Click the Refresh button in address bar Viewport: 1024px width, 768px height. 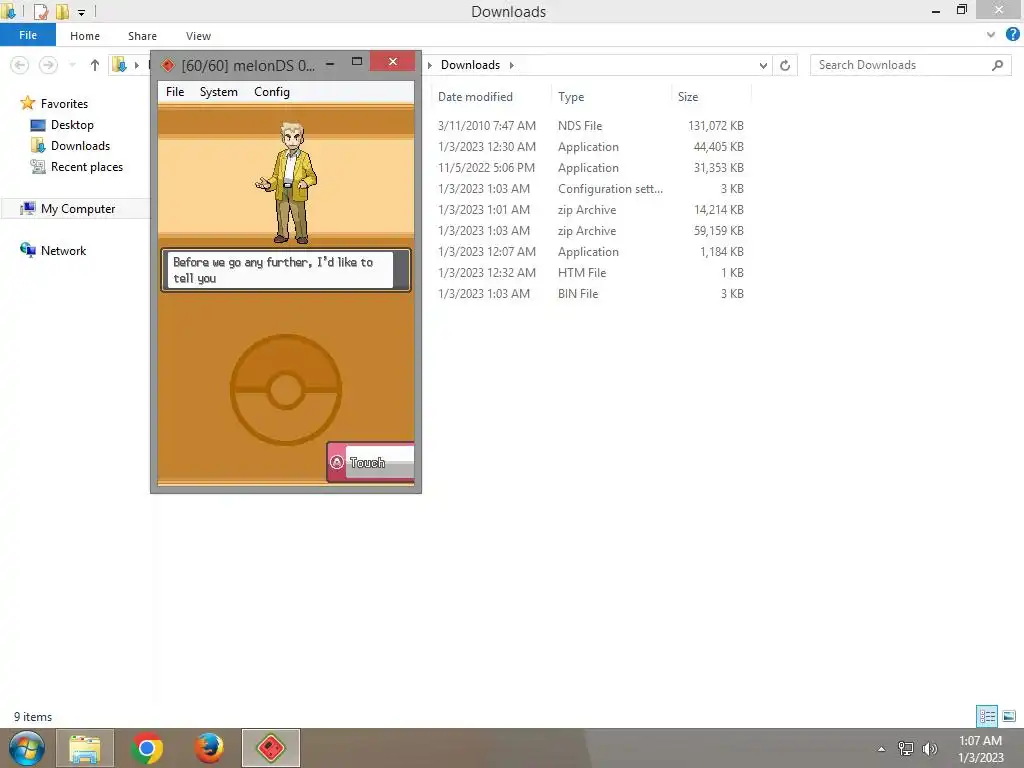(785, 65)
